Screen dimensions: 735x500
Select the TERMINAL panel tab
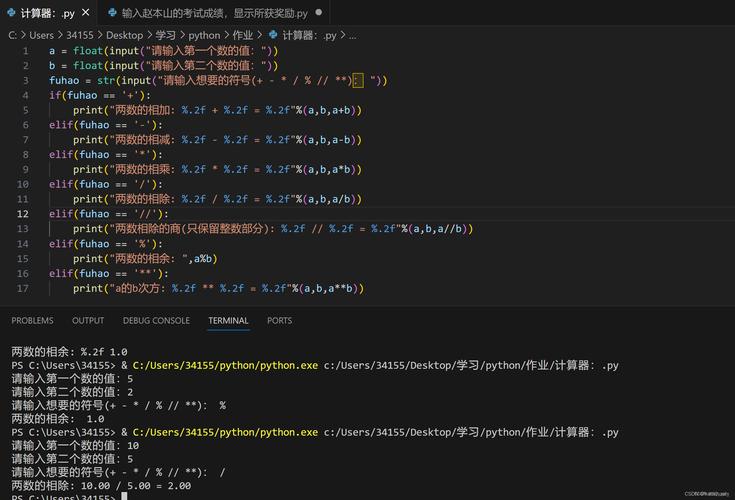pyautogui.click(x=228, y=321)
